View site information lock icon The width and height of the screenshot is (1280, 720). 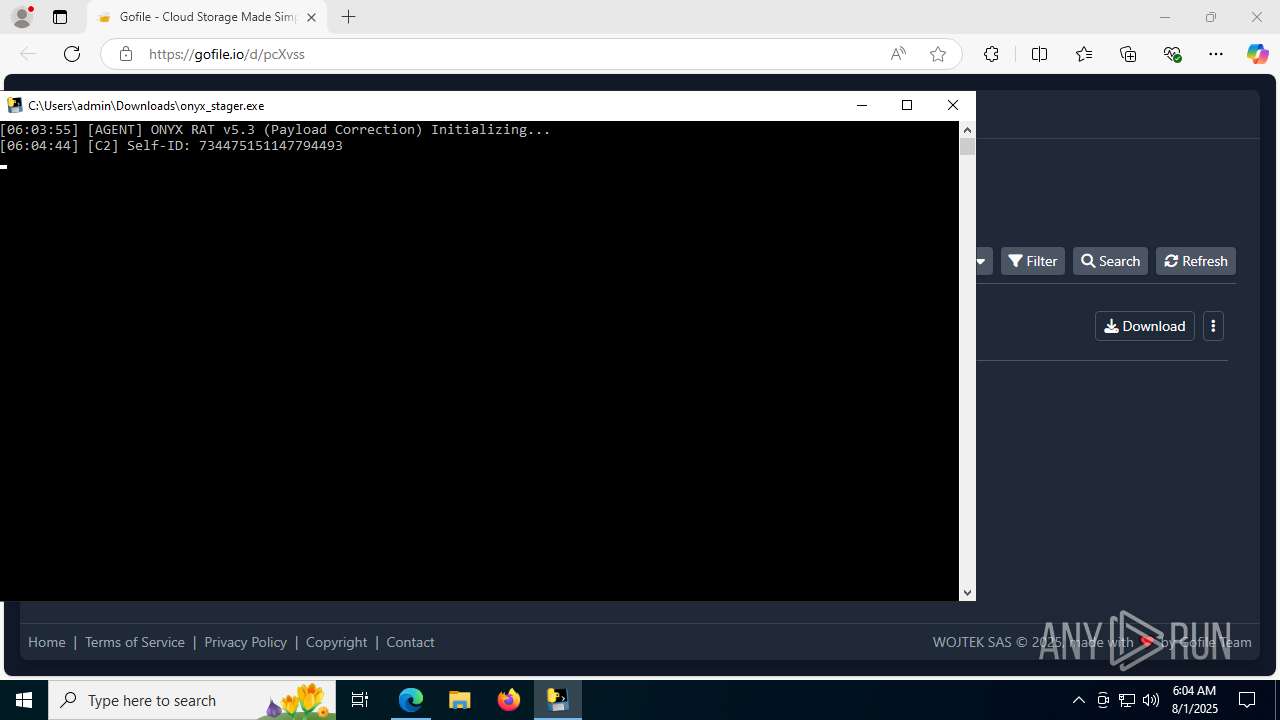point(126,54)
